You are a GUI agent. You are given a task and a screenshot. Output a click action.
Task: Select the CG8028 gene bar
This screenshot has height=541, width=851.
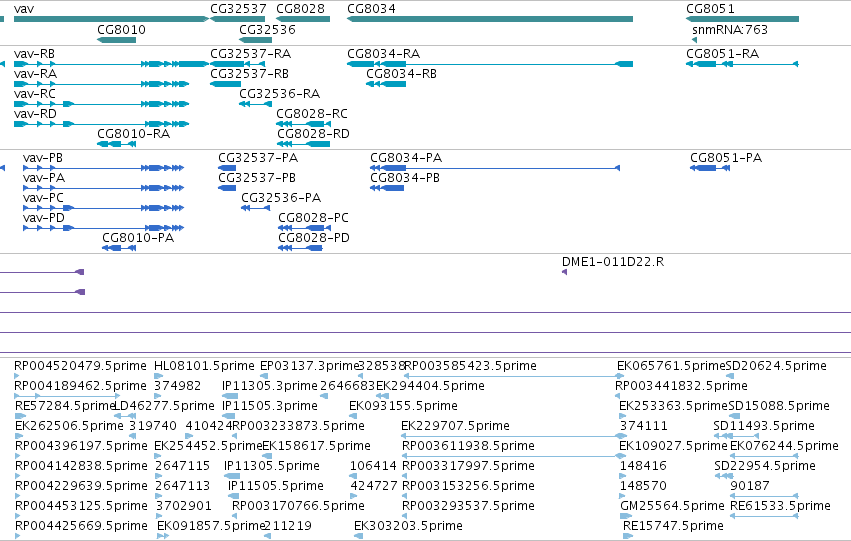coord(303,20)
